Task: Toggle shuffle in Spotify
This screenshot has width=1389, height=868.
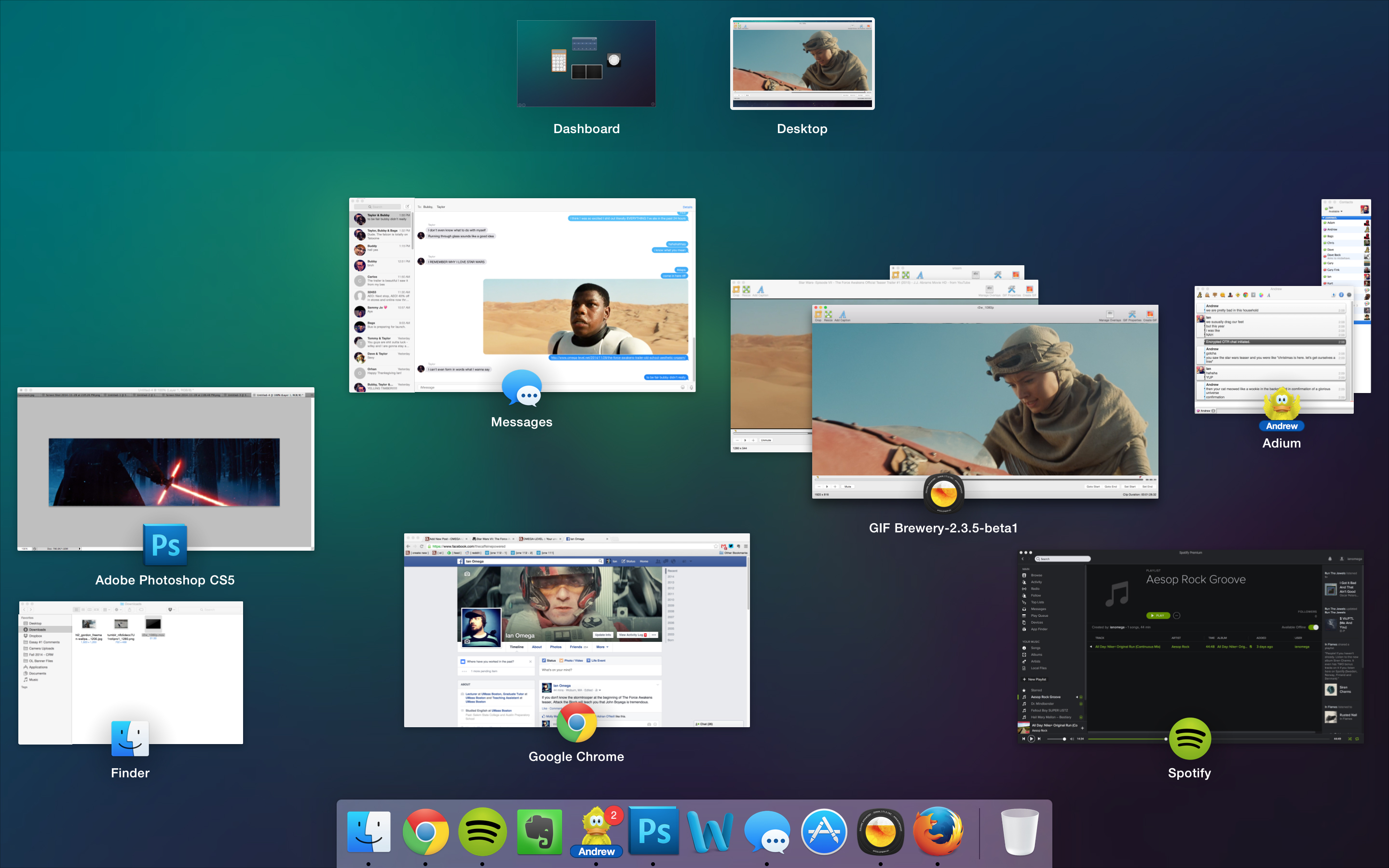Action: (x=1349, y=739)
